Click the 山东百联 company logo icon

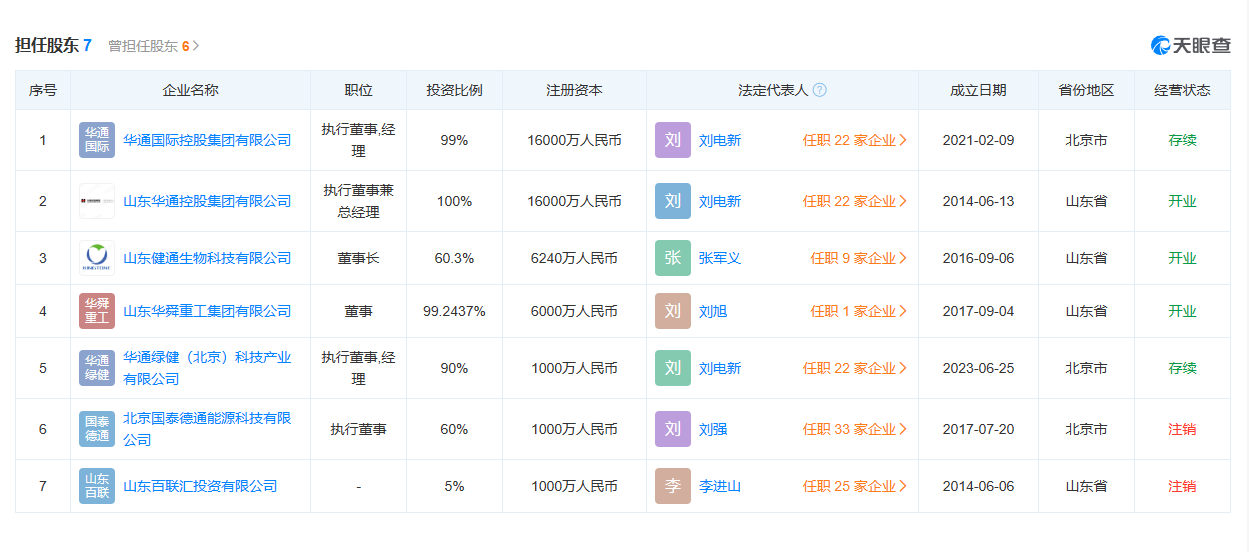coord(97,486)
